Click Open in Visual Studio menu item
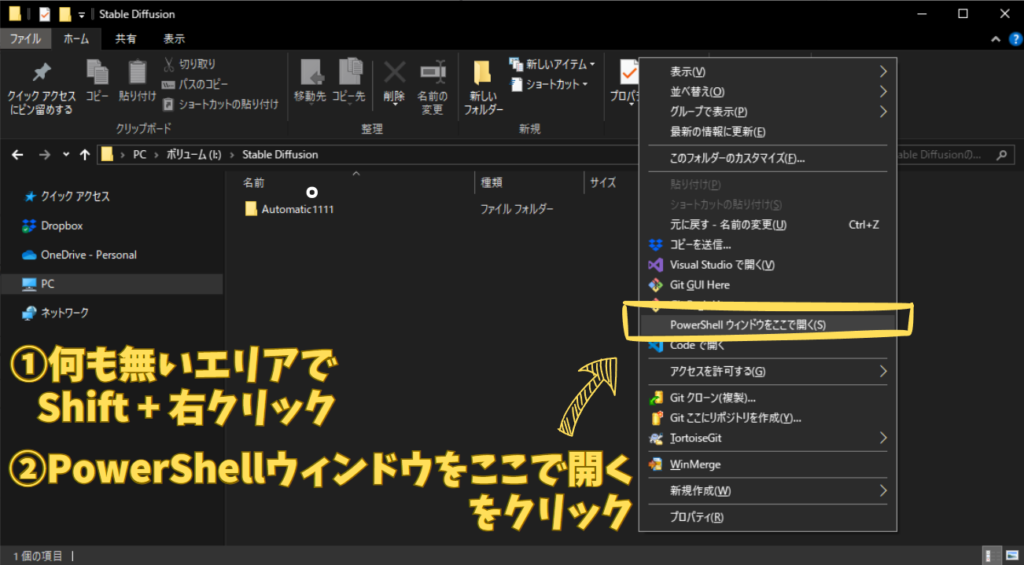This screenshot has height=565, width=1024. tap(767, 265)
